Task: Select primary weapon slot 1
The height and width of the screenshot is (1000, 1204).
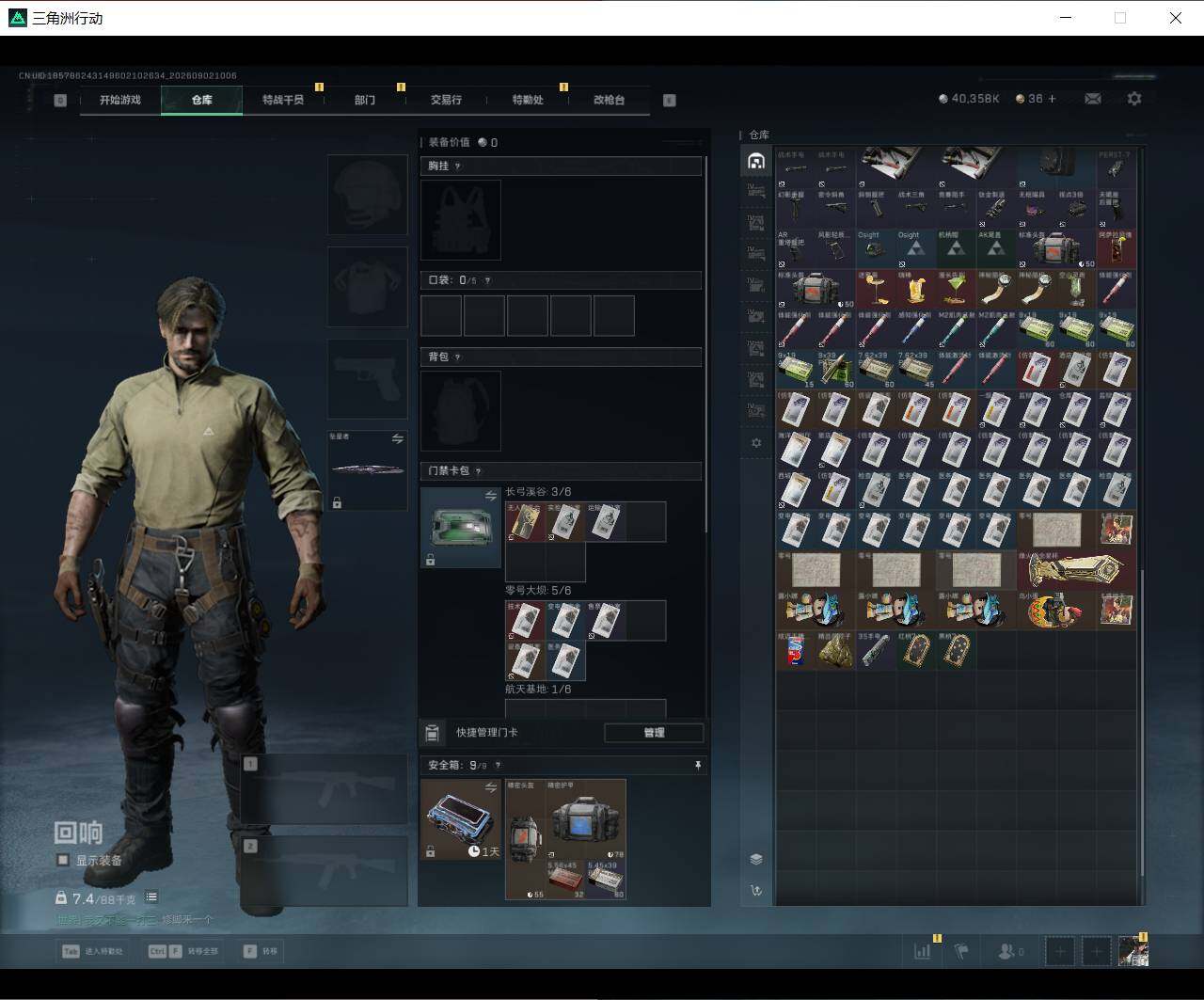Action: (324, 790)
